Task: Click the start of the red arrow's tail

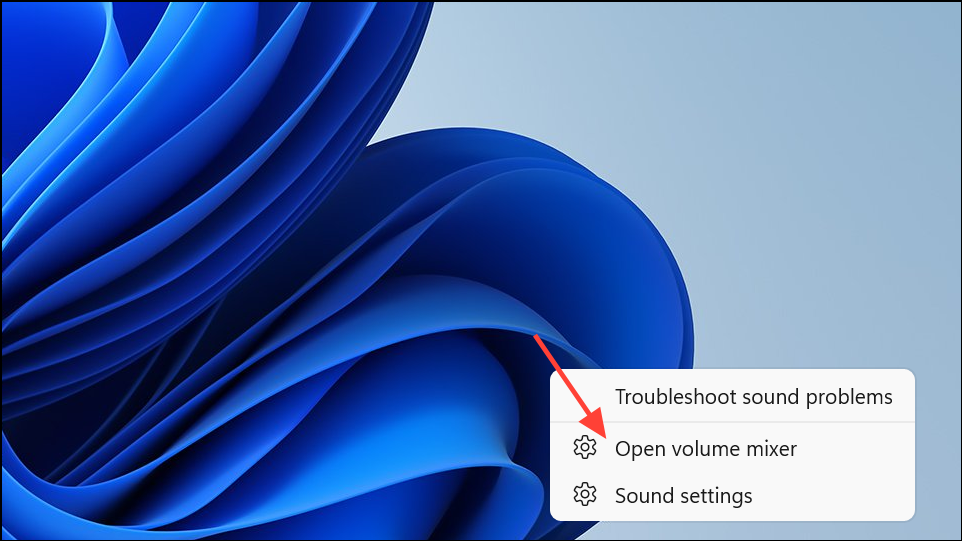Action: click(x=536, y=337)
